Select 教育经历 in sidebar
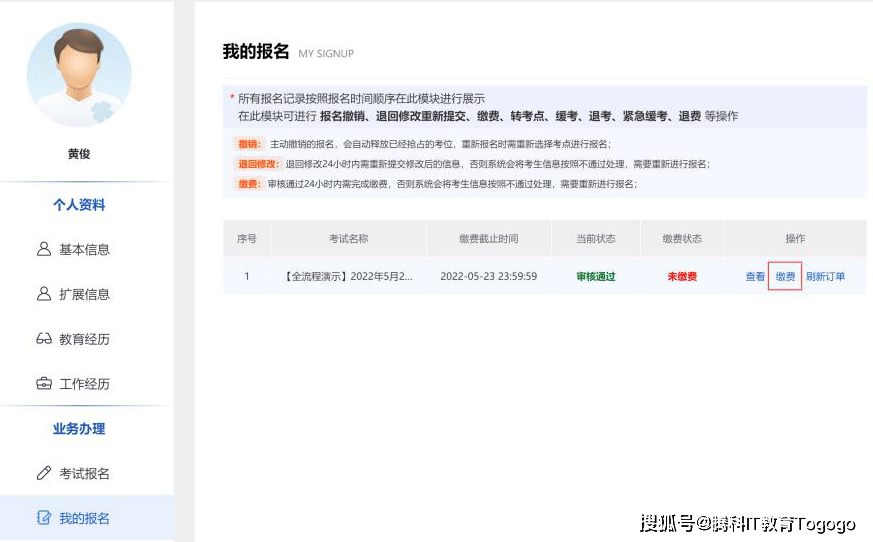873x542 pixels. (87, 339)
